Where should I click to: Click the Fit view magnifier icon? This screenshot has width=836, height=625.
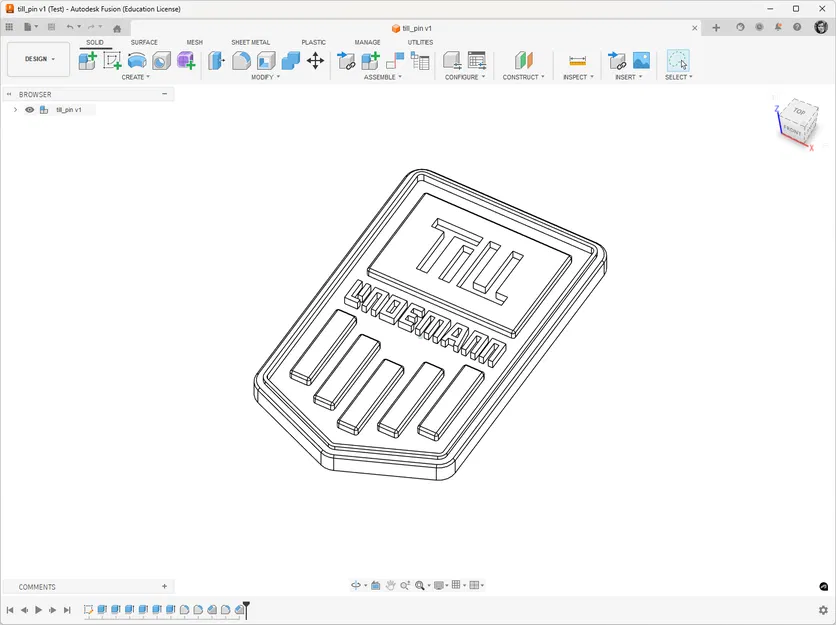click(x=420, y=585)
